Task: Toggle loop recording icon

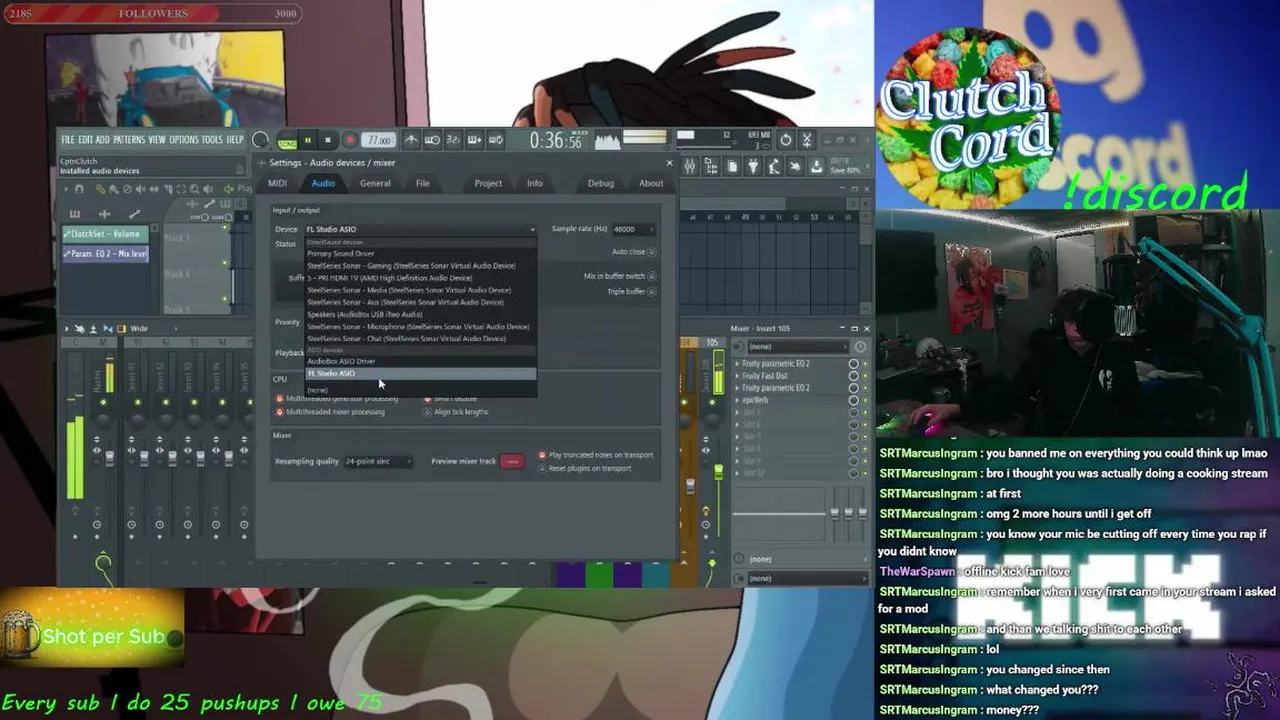Action: pos(496,140)
